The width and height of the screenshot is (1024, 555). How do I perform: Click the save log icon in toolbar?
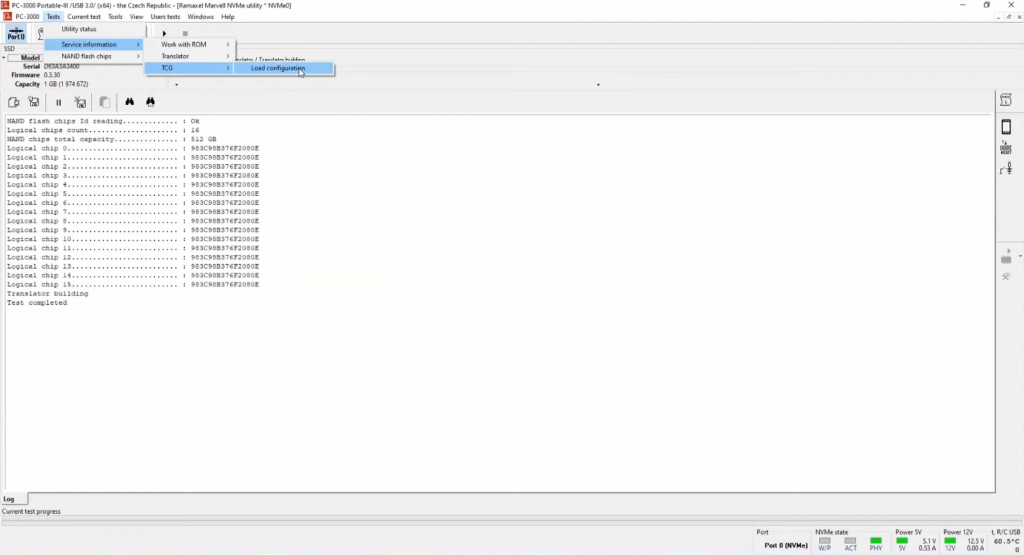point(34,102)
